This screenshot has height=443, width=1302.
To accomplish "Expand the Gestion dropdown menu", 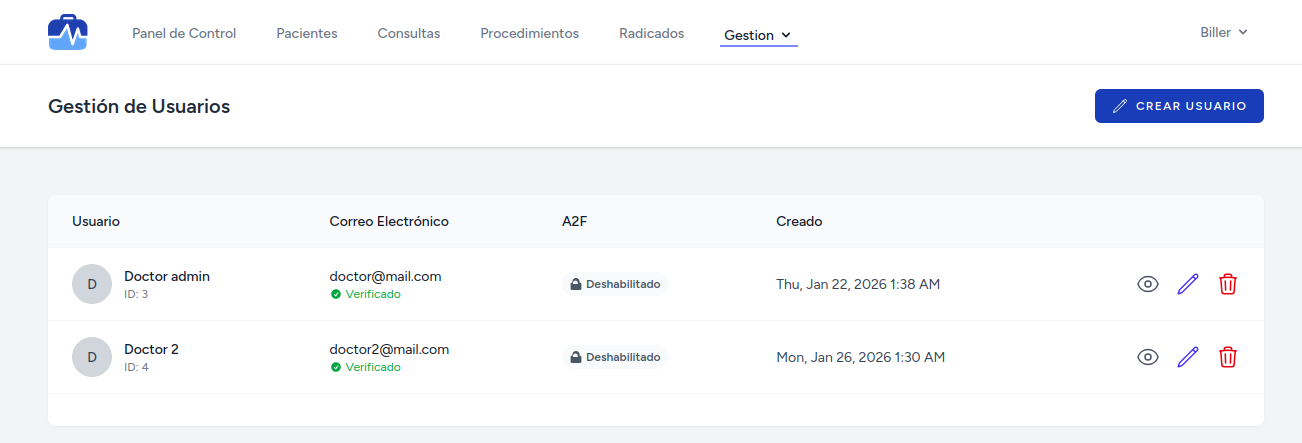I will click(x=758, y=35).
